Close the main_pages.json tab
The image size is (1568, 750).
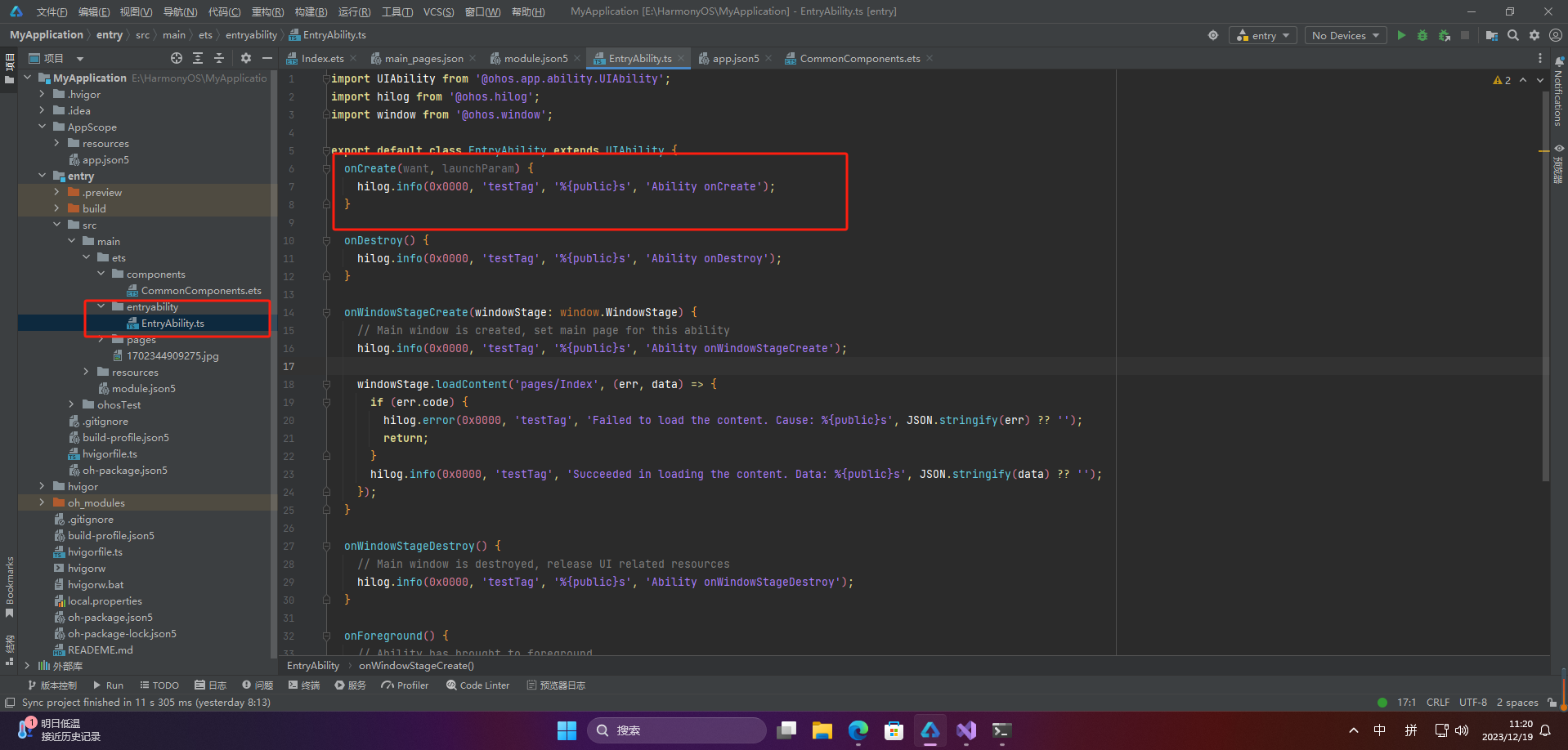[473, 58]
